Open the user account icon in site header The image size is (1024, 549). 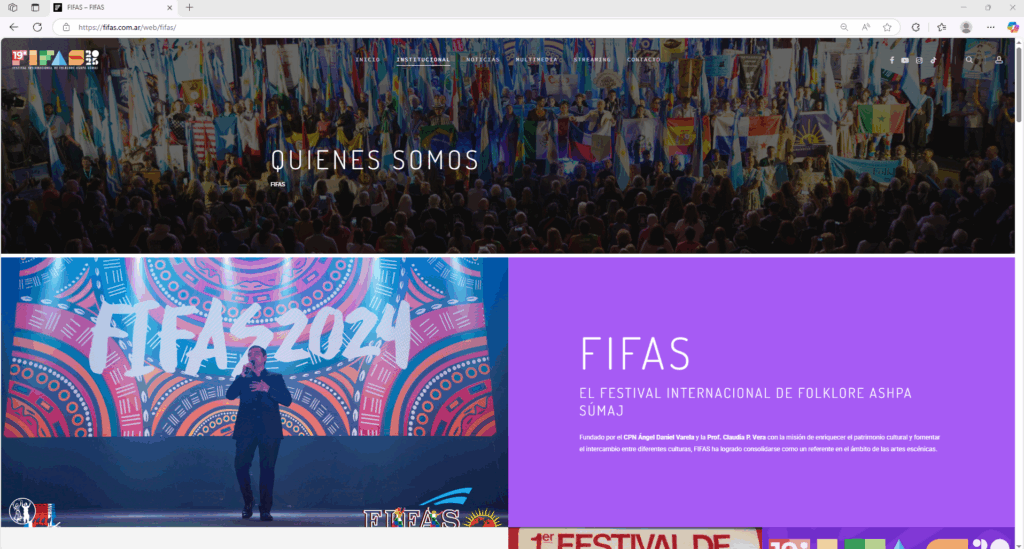click(999, 60)
